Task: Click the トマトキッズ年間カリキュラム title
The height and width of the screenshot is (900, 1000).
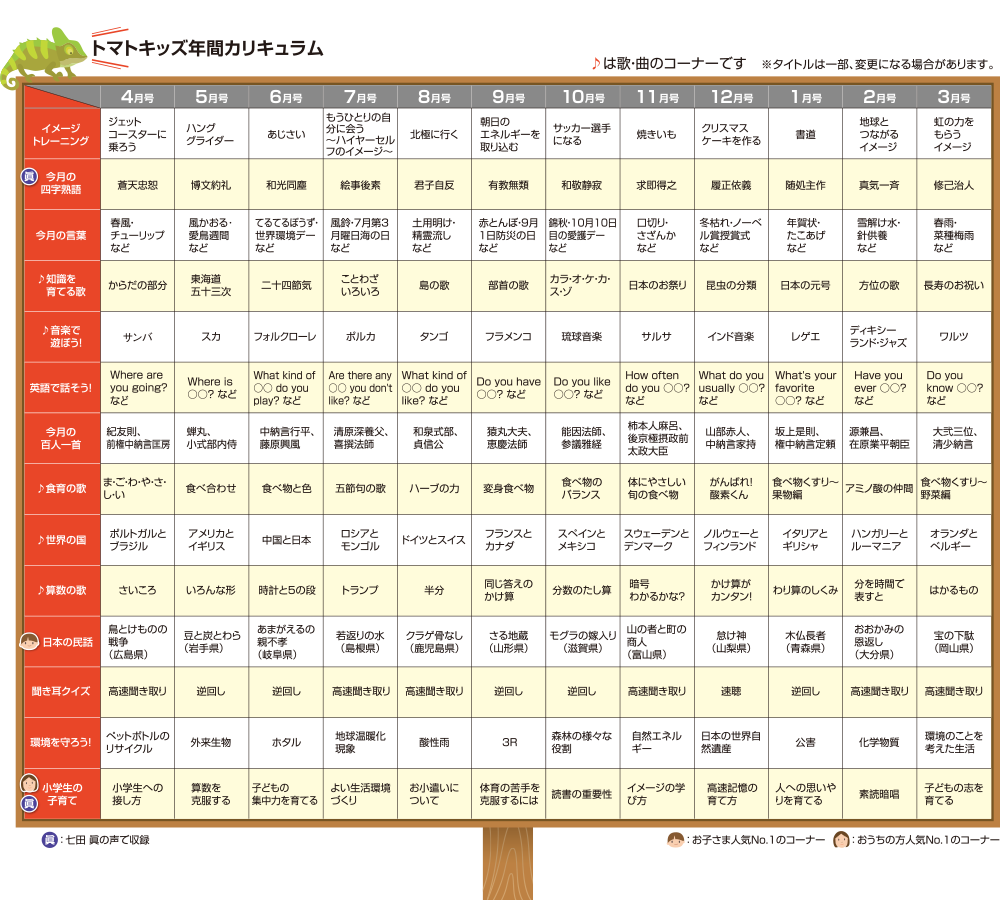Action: point(207,48)
